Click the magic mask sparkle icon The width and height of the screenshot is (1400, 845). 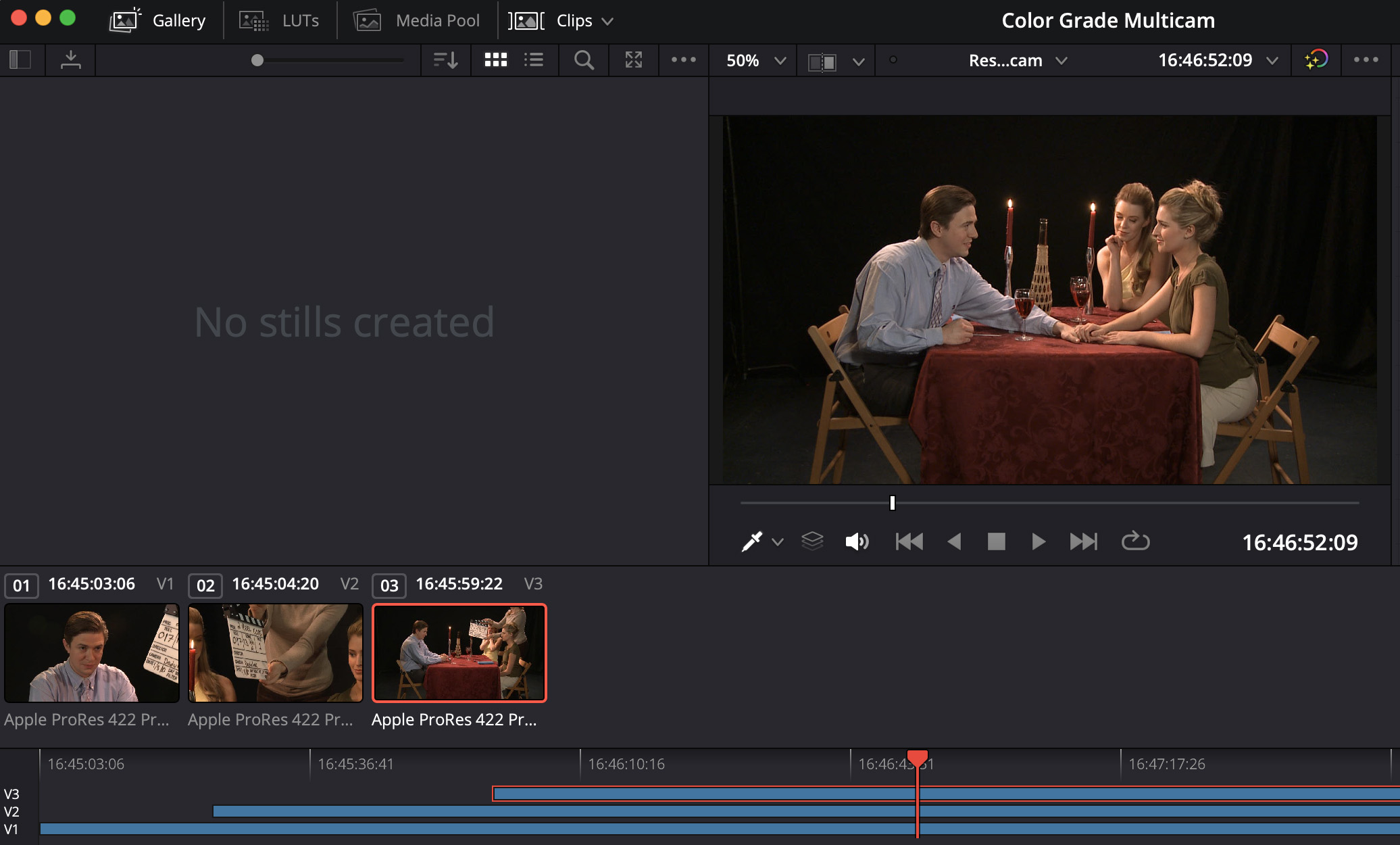pyautogui.click(x=1316, y=60)
